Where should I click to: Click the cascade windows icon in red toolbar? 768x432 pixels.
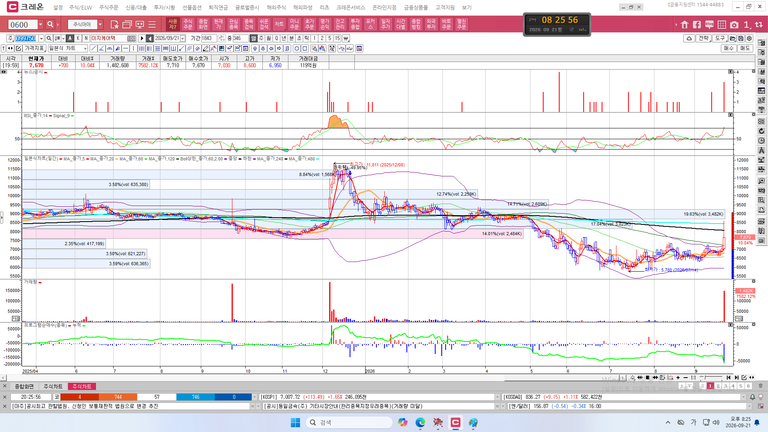127,24
